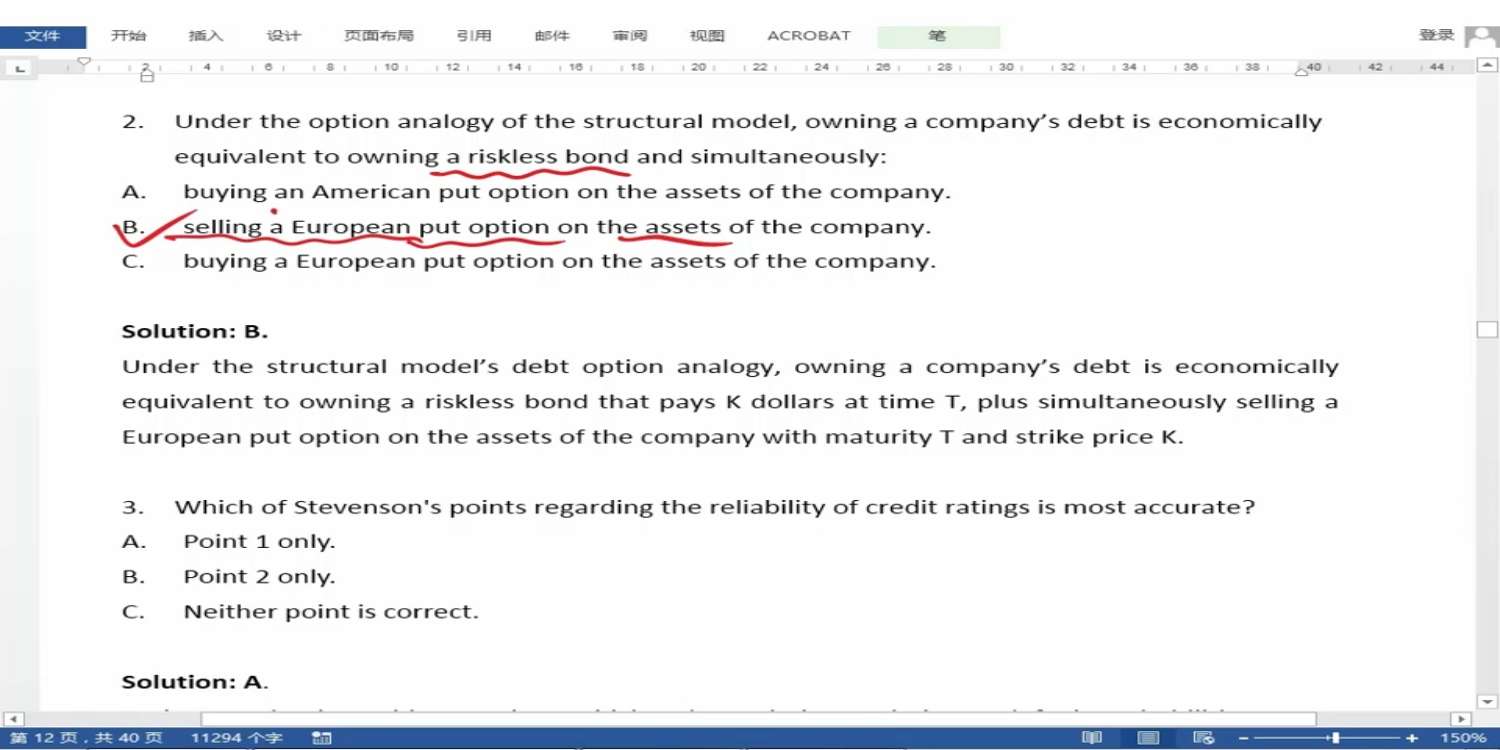The height and width of the screenshot is (750, 1500).
Task: Click the user account avatar icon
Action: 1481,36
